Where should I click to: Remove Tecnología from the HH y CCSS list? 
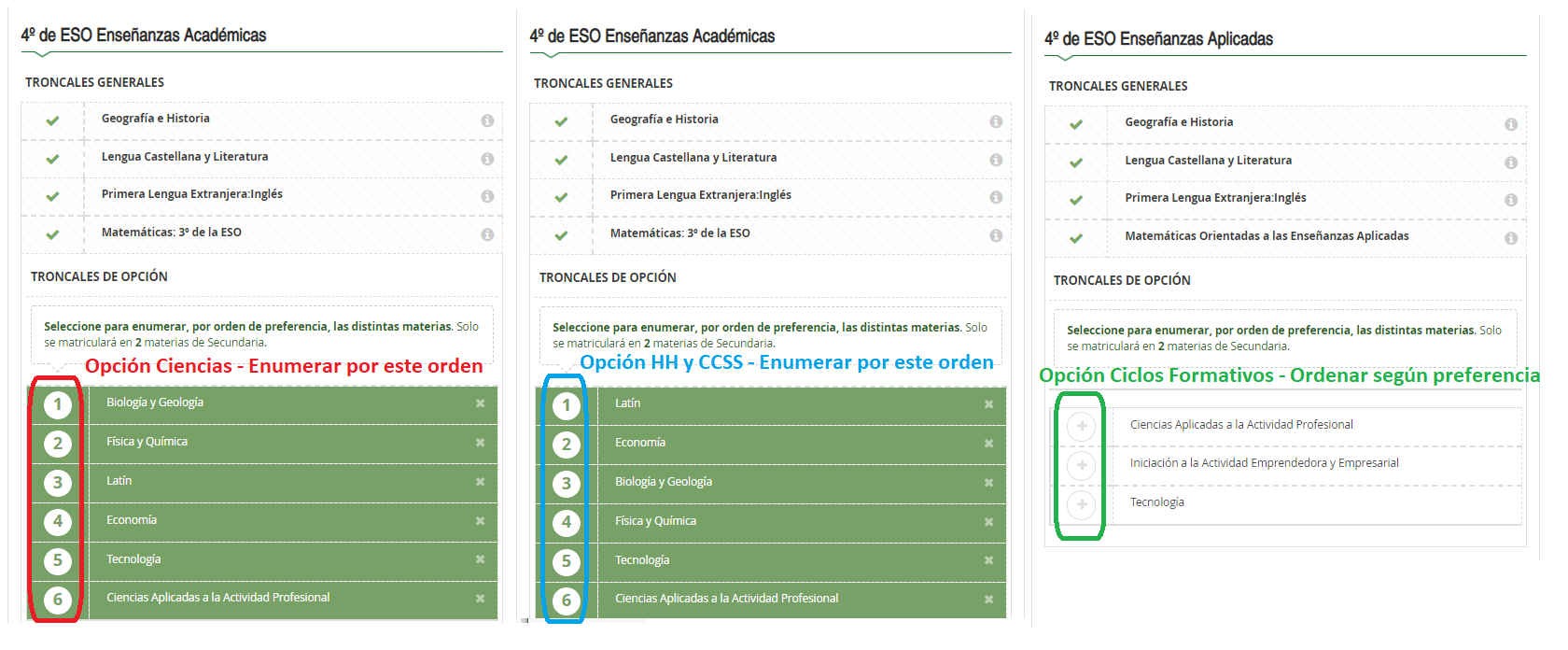pos(988,560)
